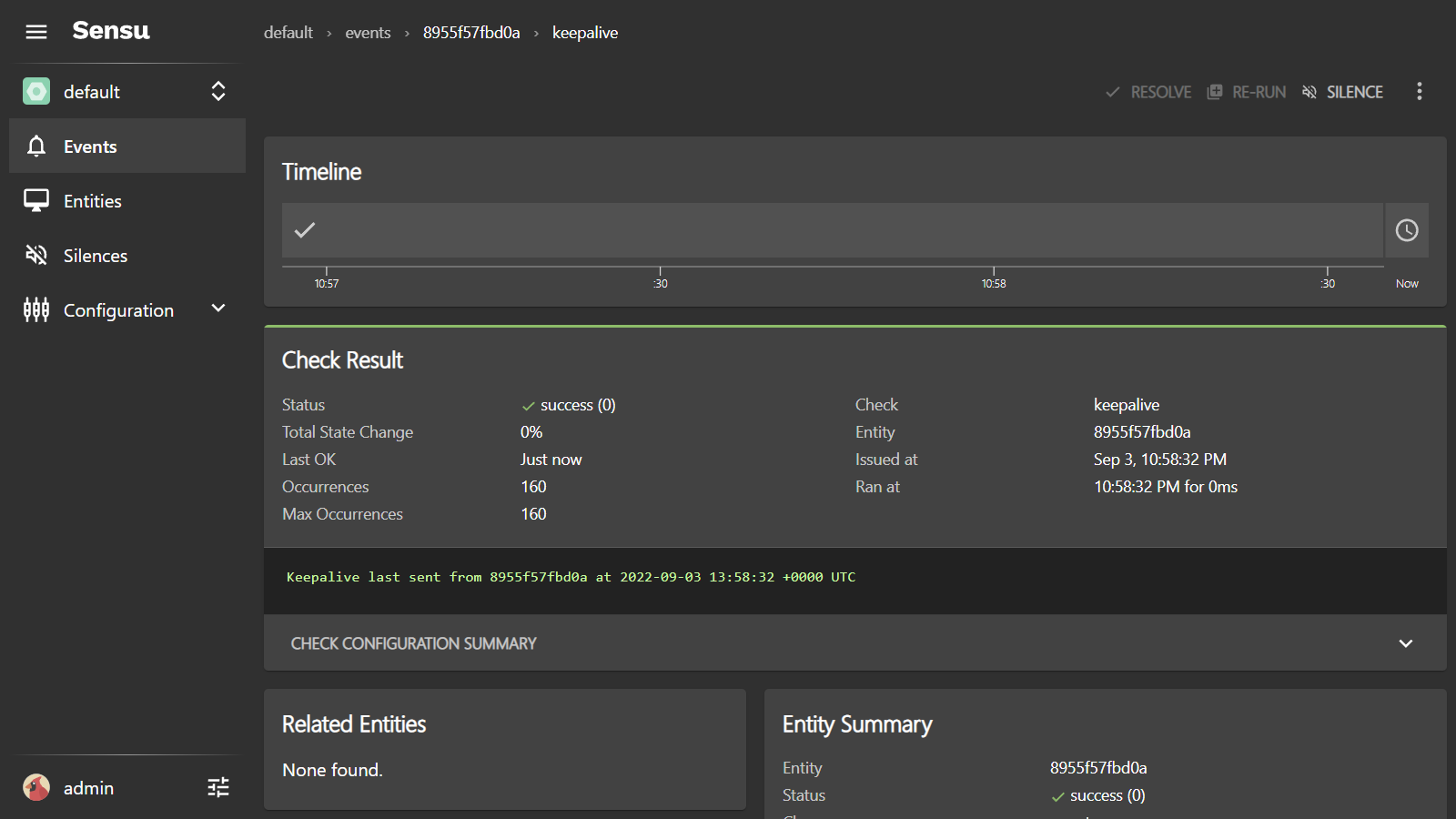Click the Configuration sliders icon
Viewport: 1456px width, 819px height.
click(x=36, y=310)
